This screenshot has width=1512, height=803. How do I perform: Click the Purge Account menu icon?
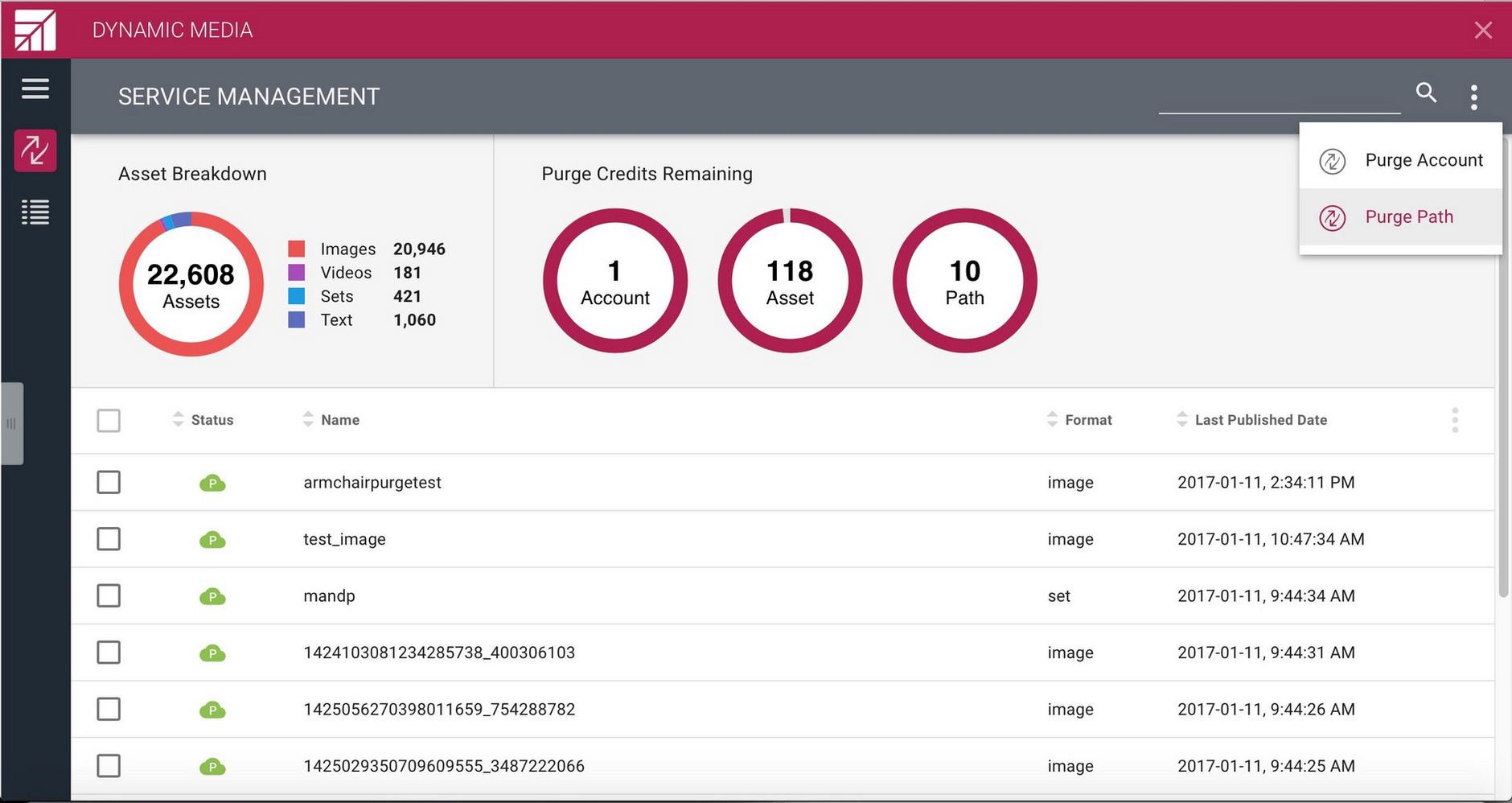pyautogui.click(x=1332, y=161)
